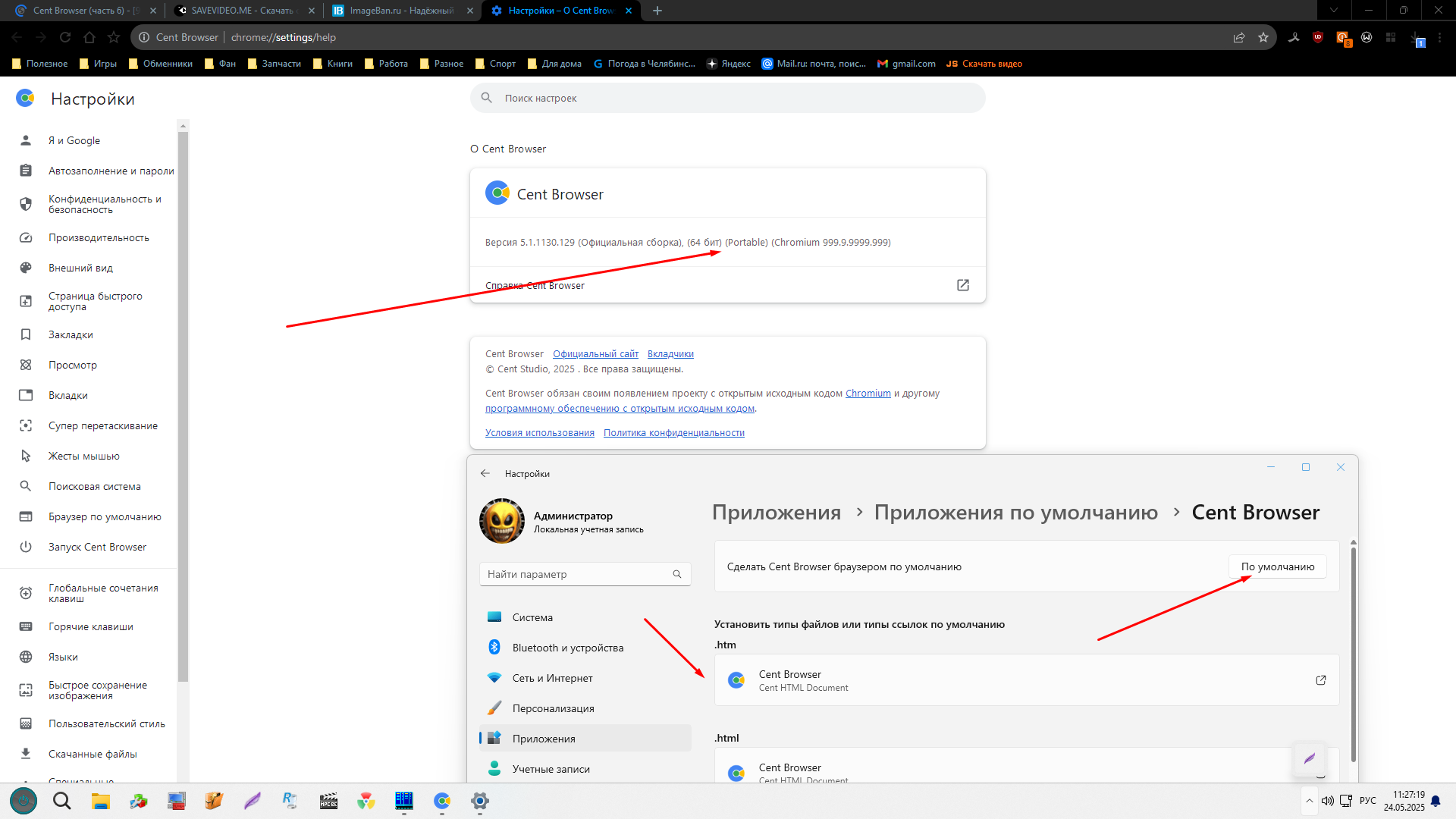
Task: Click the volume icon in system tray
Action: pyautogui.click(x=1327, y=801)
